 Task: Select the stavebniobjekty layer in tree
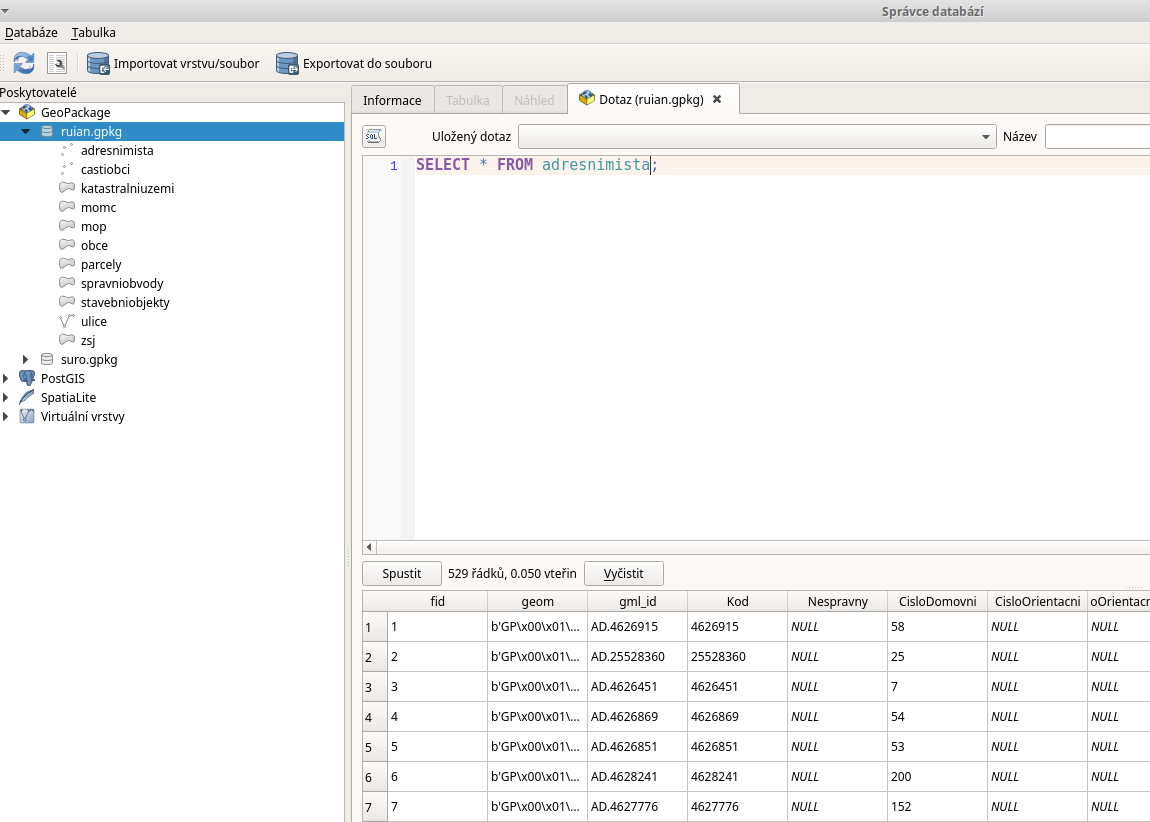tap(125, 302)
